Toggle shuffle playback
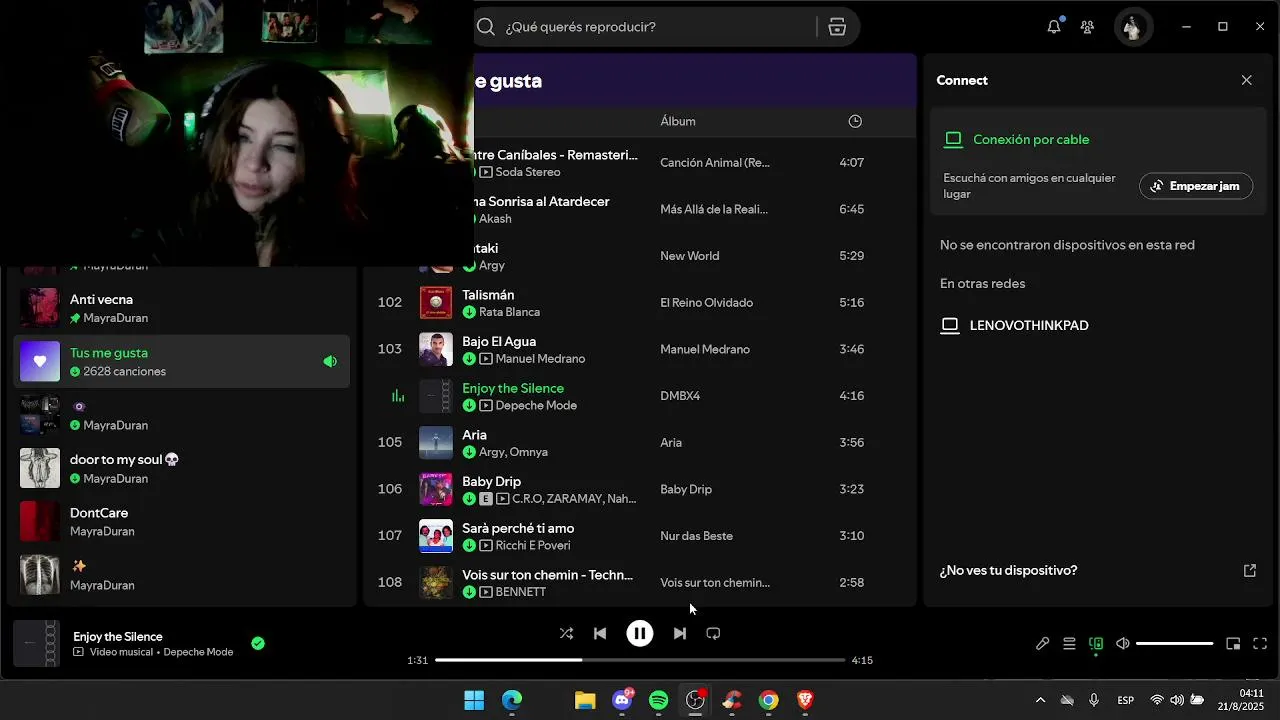The height and width of the screenshot is (720, 1280). pos(566,633)
